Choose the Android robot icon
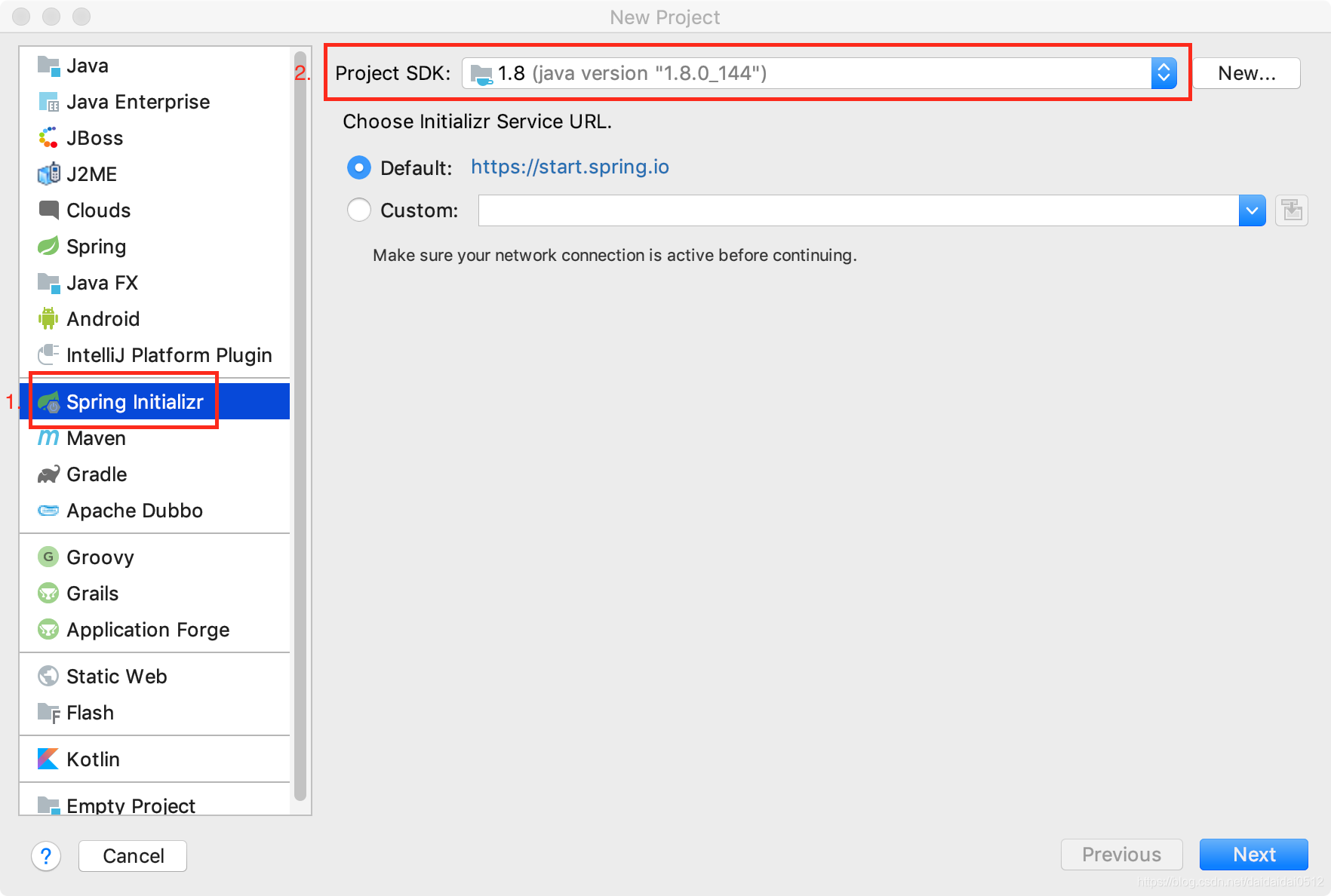Viewport: 1331px width, 896px height. click(x=48, y=319)
